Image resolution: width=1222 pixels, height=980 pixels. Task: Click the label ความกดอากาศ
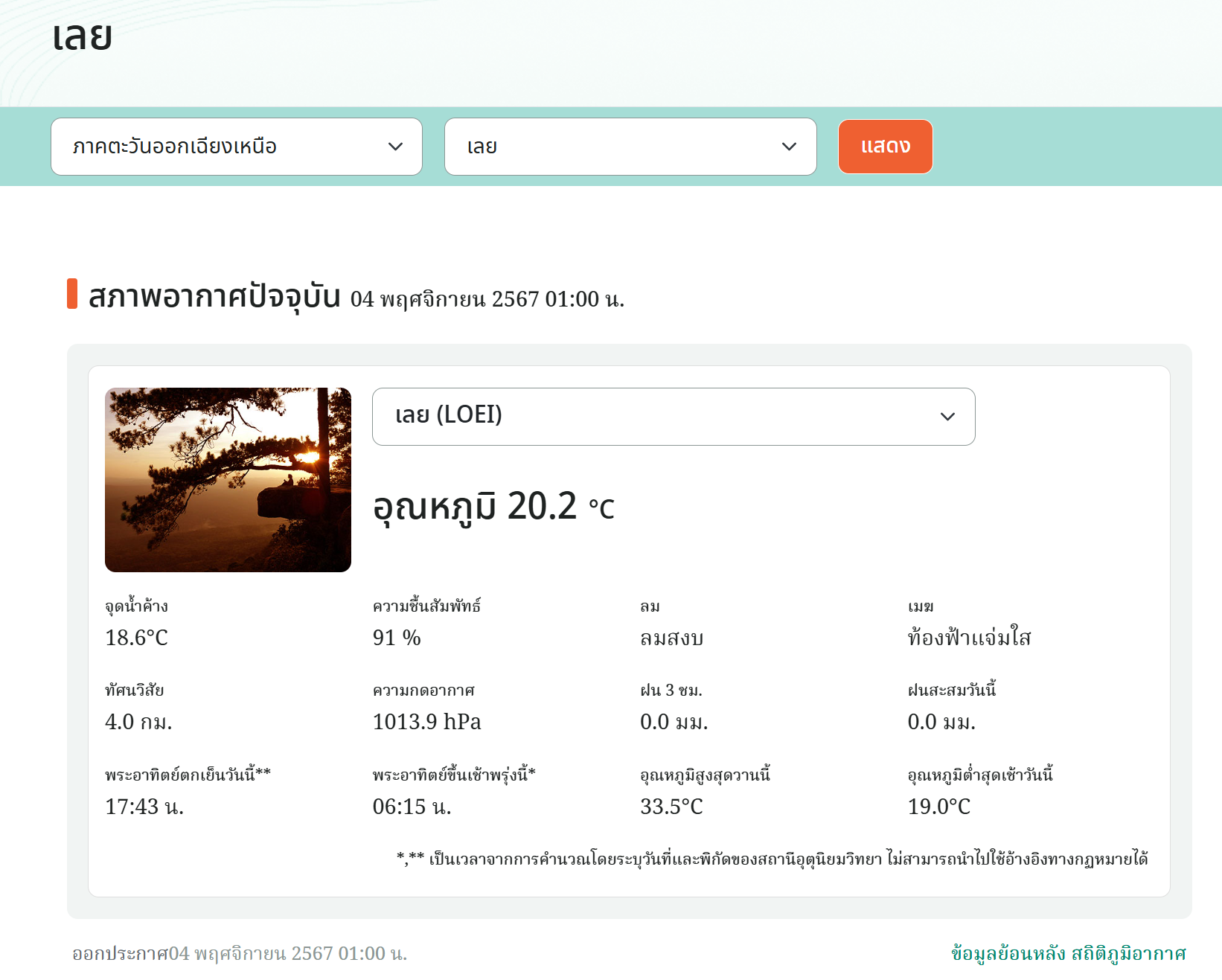[x=423, y=690]
